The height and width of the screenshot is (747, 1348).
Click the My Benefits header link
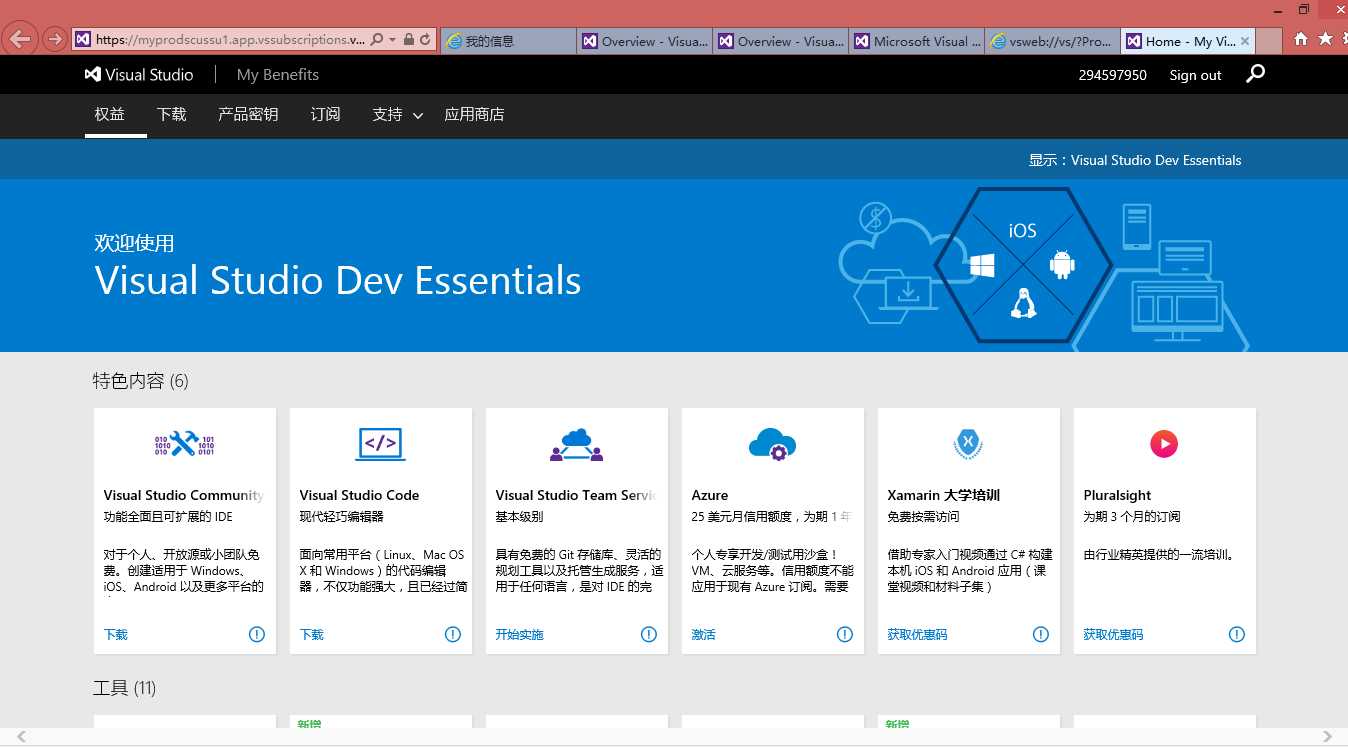pyautogui.click(x=278, y=74)
